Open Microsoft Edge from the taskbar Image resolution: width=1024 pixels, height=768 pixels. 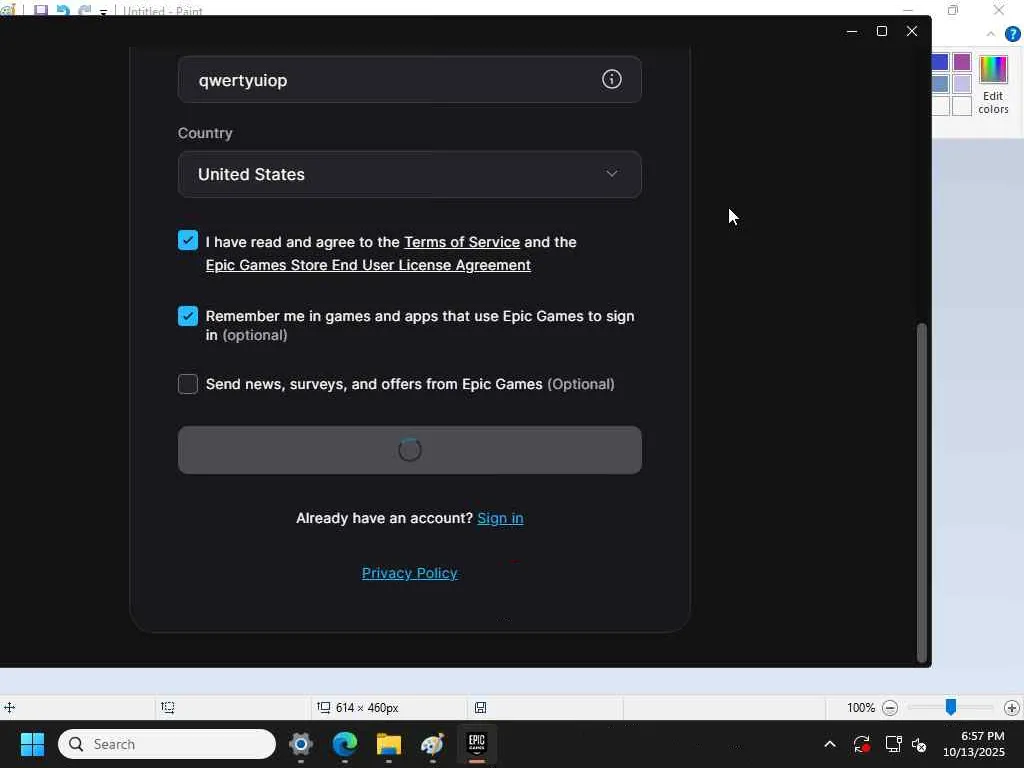345,744
